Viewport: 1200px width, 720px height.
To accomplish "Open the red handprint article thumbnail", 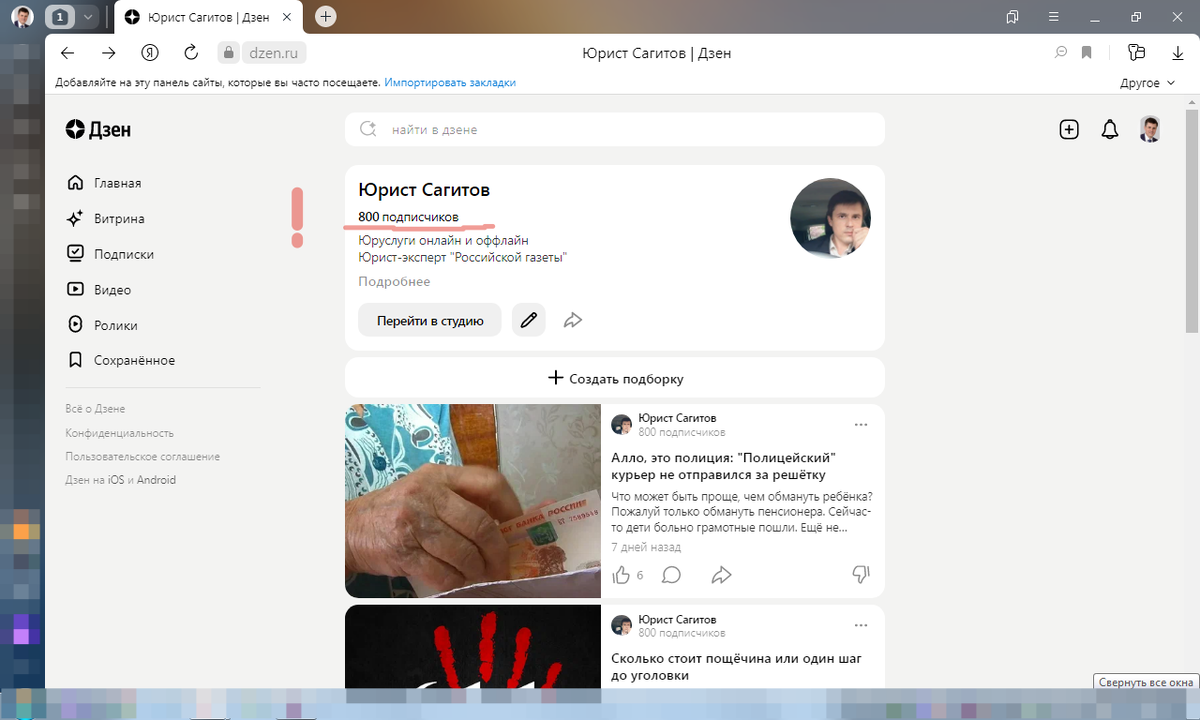I will click(473, 647).
